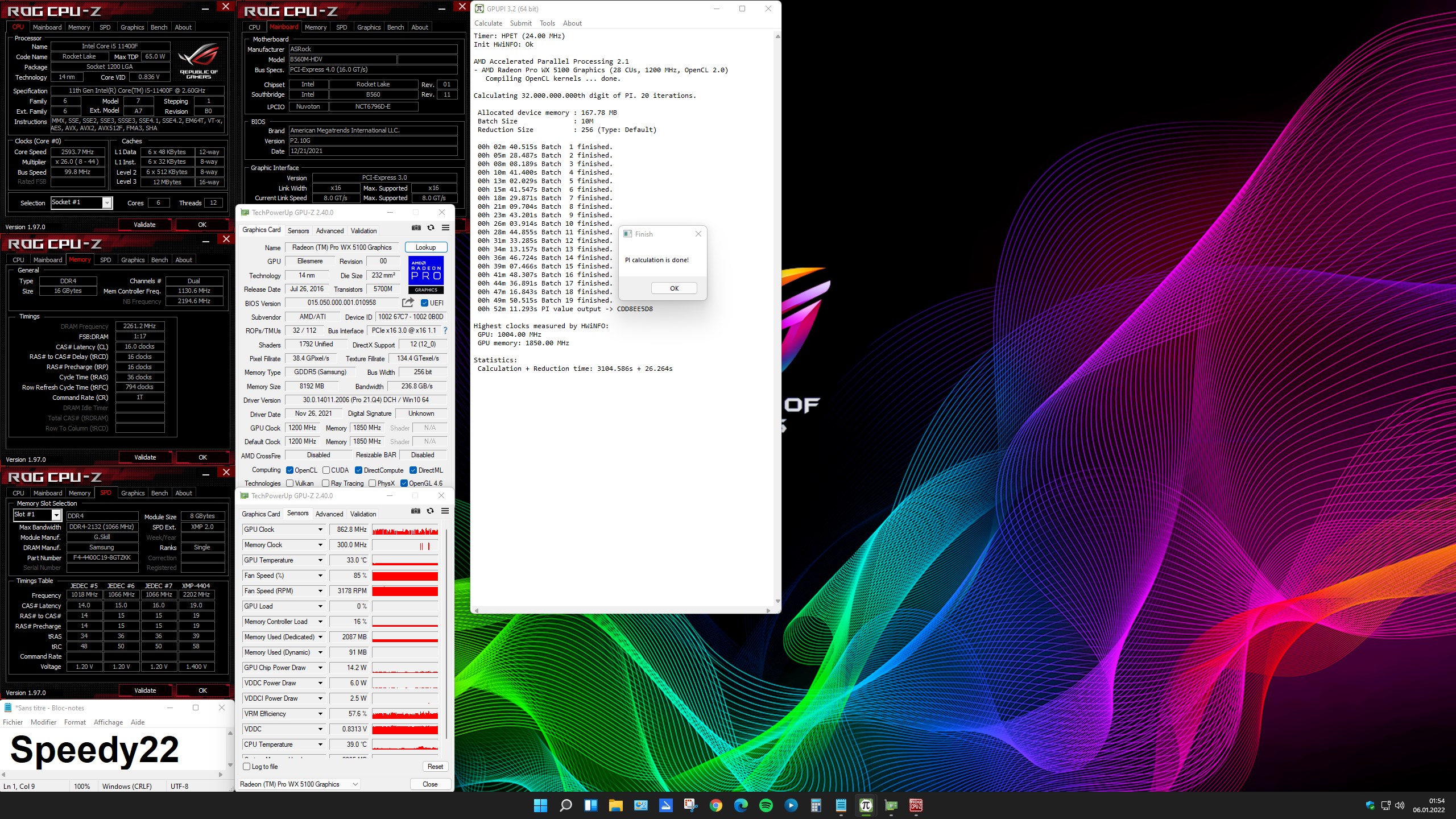
Task: Toggle PhysX checkbox
Action: [x=372, y=483]
